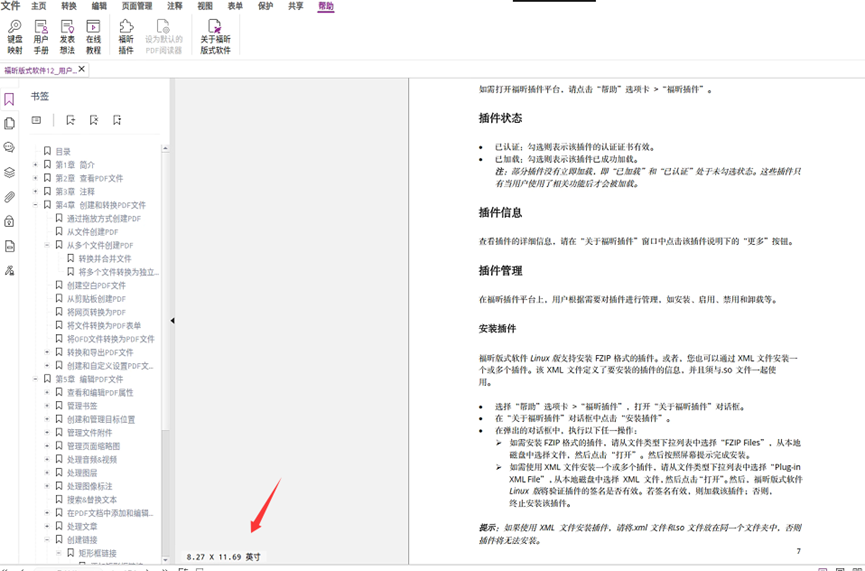
Task: Collapse the 第5章 编辑PDF文件 bookmark
Action: tap(35, 380)
